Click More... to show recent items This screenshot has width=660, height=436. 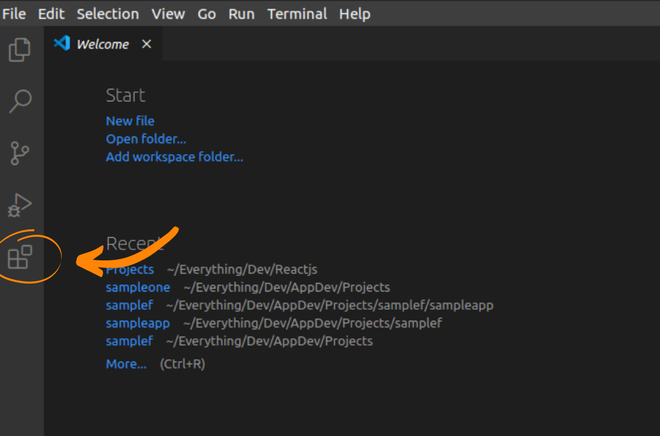(x=126, y=364)
